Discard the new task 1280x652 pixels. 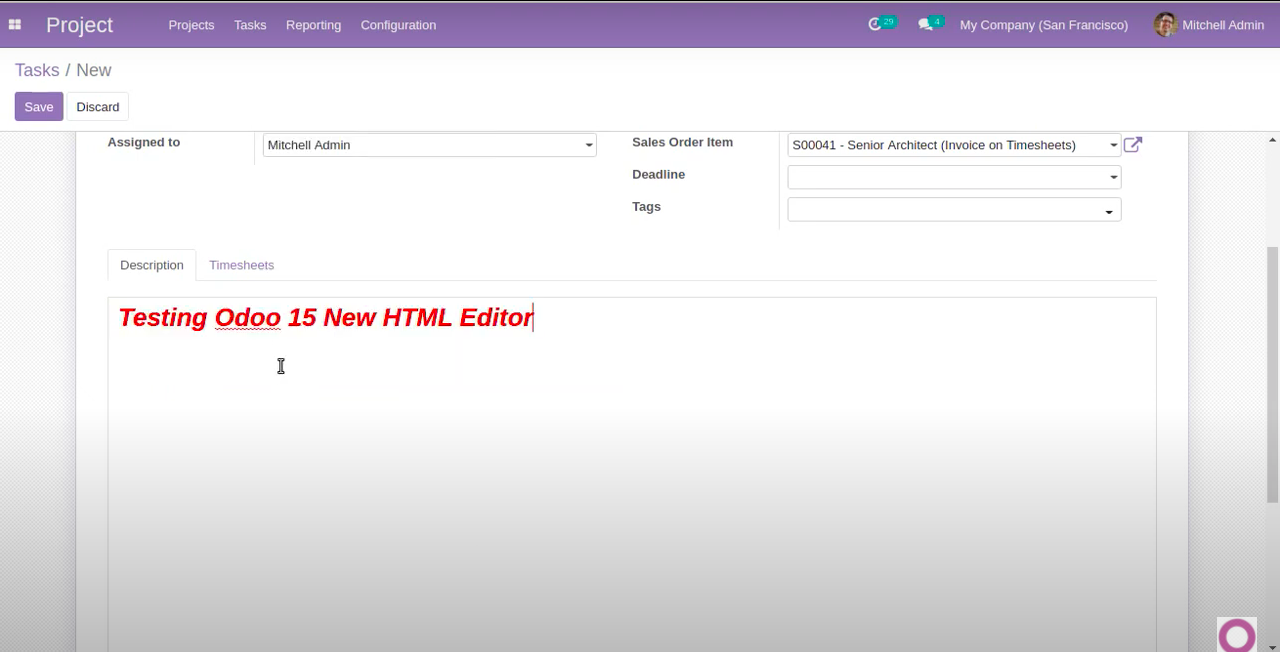click(98, 107)
